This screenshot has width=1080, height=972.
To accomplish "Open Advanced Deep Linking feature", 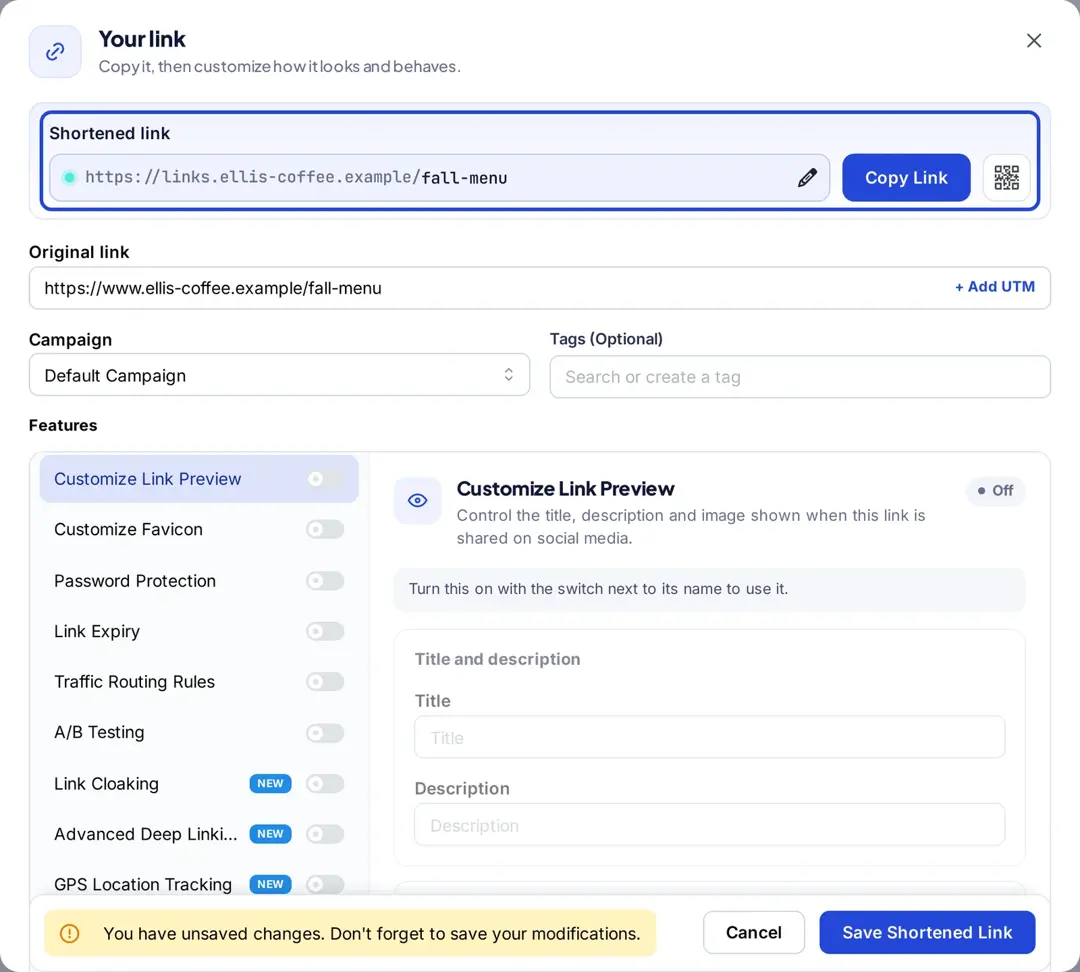I will coord(199,834).
